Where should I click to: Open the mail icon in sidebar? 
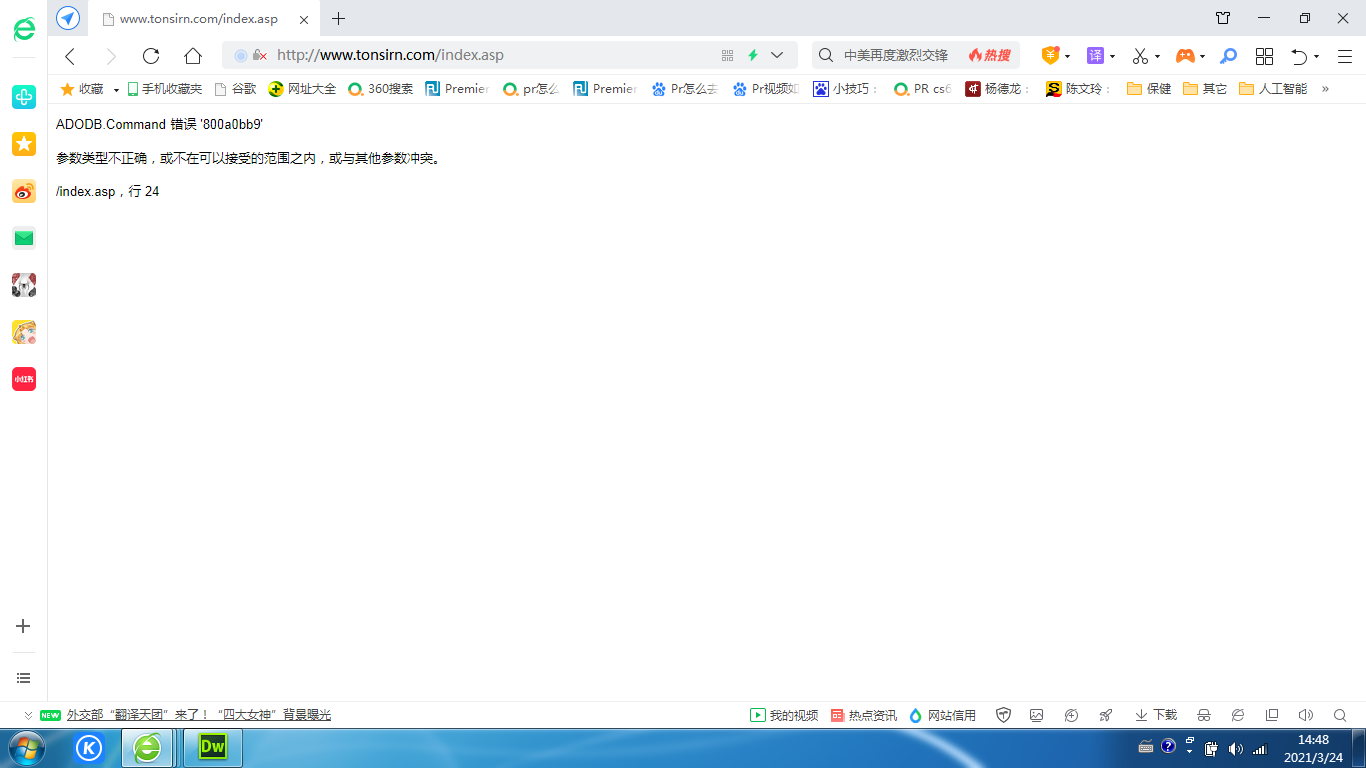tap(24, 238)
